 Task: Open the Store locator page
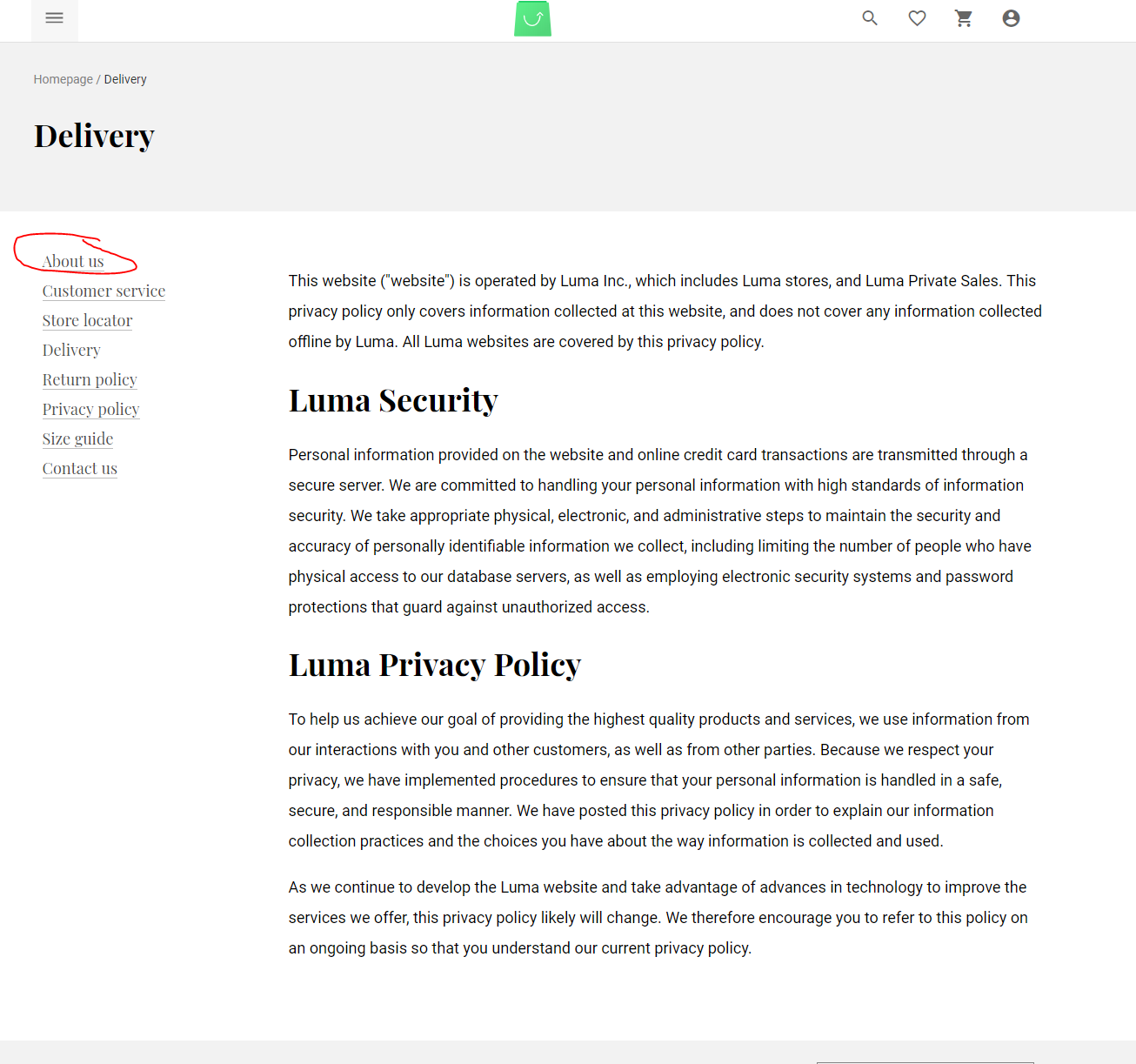click(x=87, y=320)
